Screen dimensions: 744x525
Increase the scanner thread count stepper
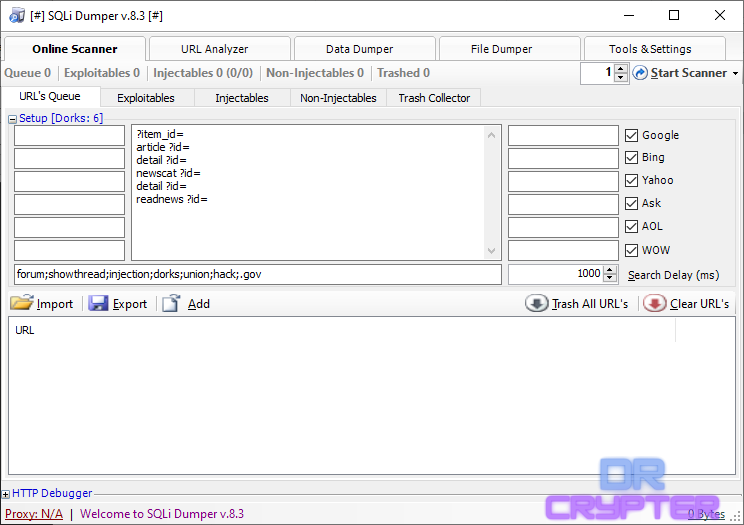click(x=621, y=69)
